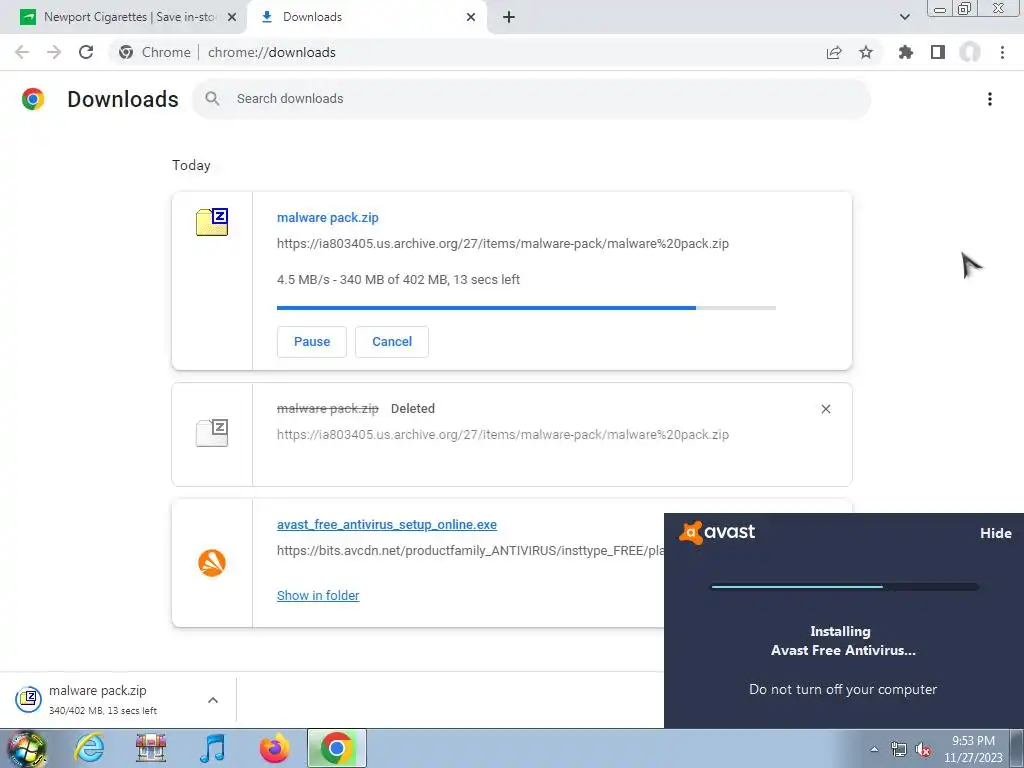The width and height of the screenshot is (1024, 768).
Task: Cancel the malware pack.zip download
Action: pos(392,342)
